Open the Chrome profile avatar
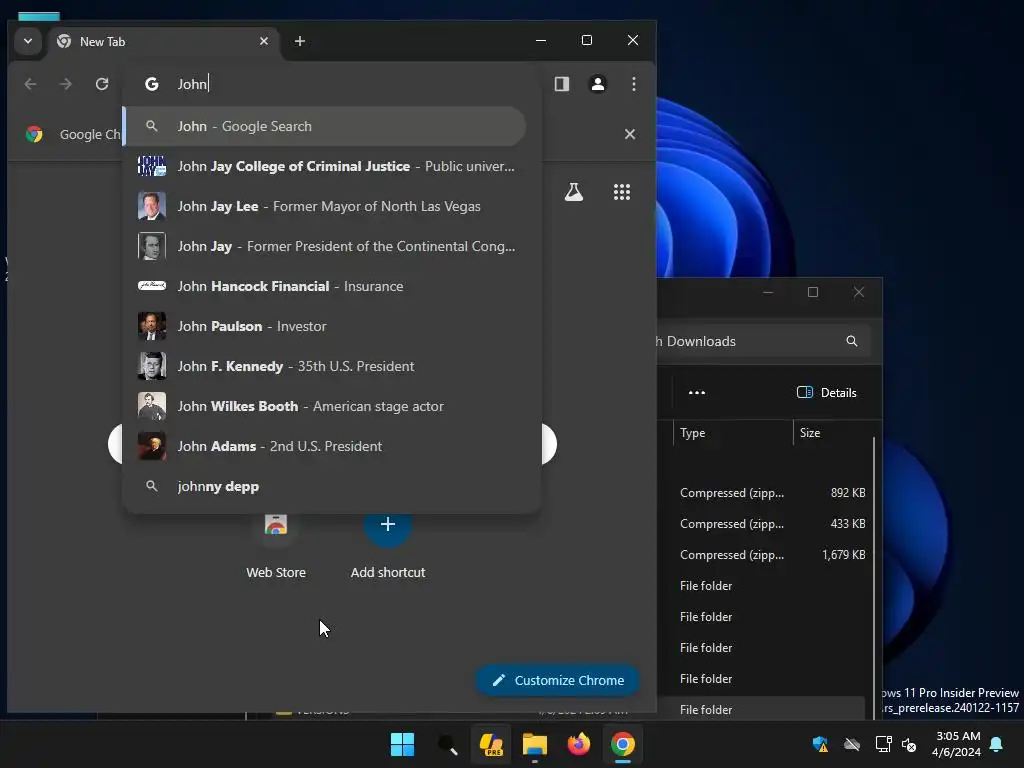The image size is (1024, 768). [x=598, y=84]
